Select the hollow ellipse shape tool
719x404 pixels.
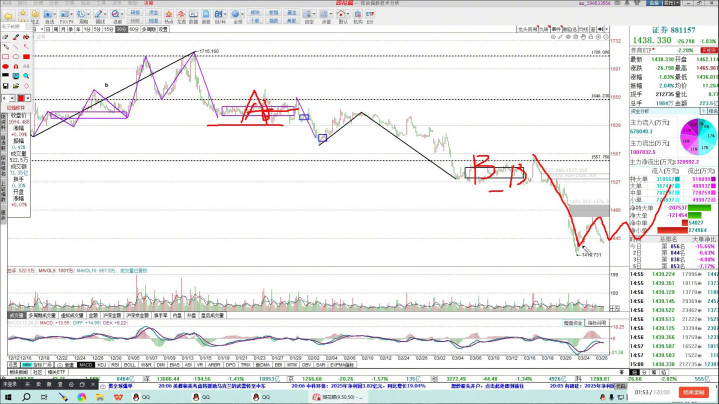coord(16,56)
